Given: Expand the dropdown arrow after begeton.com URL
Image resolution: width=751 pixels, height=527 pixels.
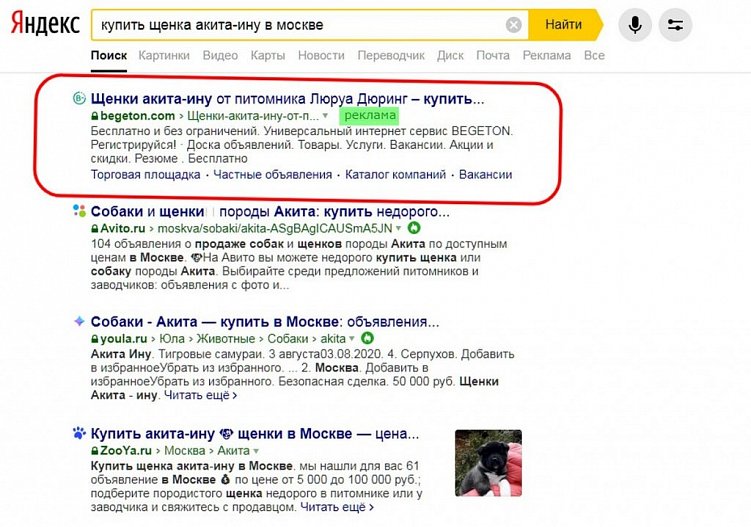Looking at the screenshot, I should 325,116.
